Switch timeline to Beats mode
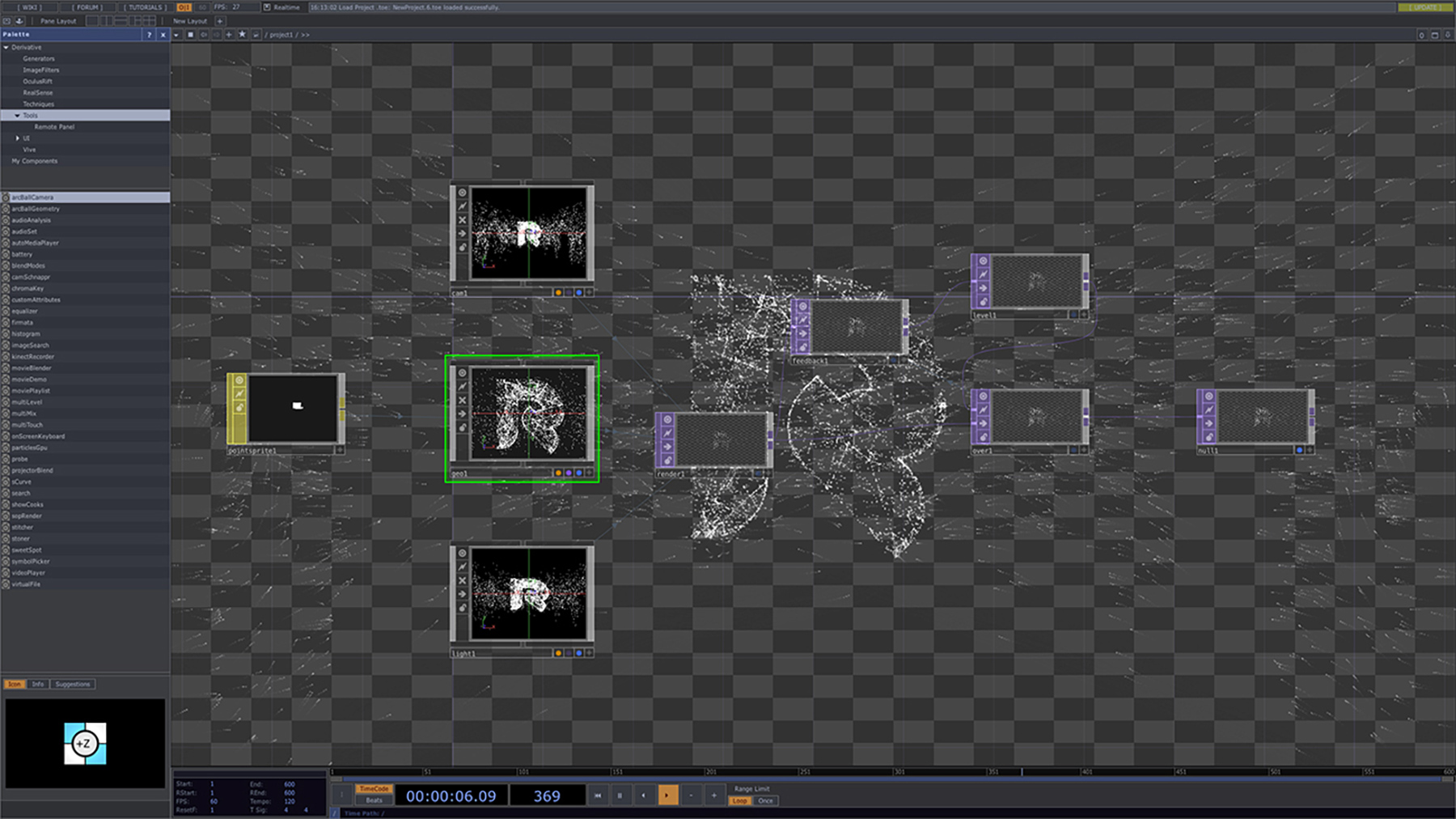 374,800
